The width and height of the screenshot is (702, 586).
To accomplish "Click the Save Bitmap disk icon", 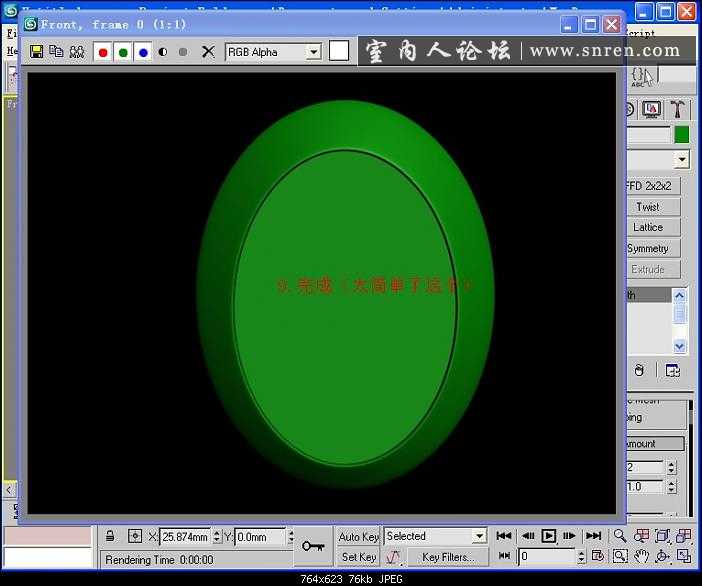I will tap(37, 52).
